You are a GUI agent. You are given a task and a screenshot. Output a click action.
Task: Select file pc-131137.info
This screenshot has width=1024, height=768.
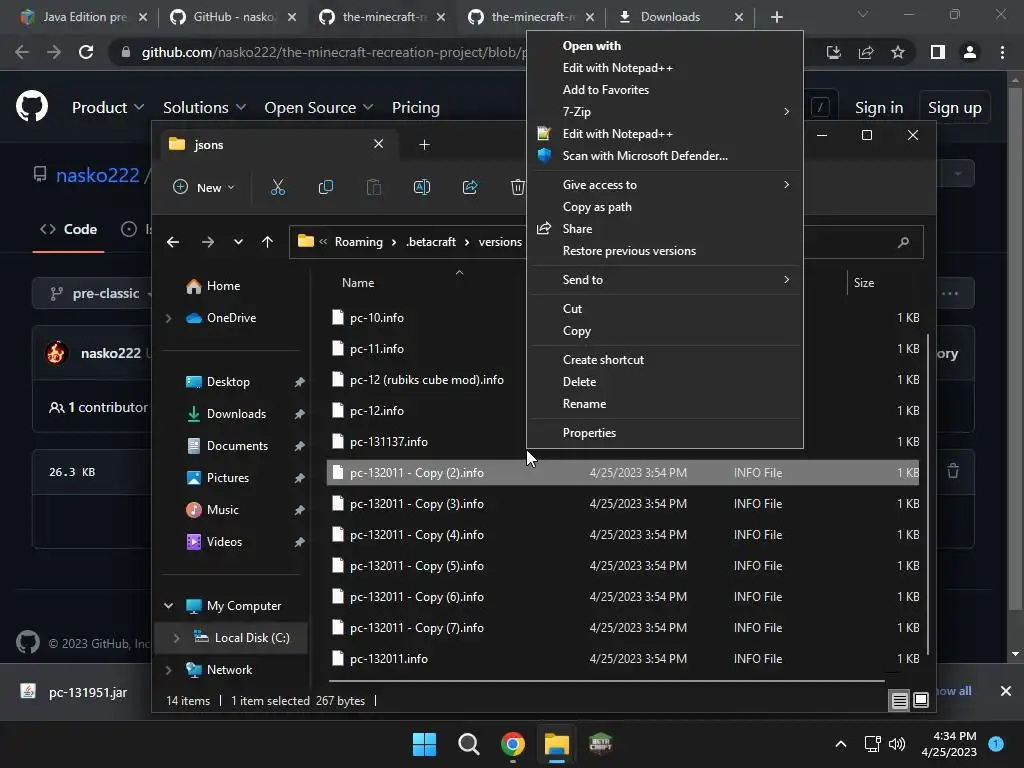pyautogui.click(x=389, y=442)
